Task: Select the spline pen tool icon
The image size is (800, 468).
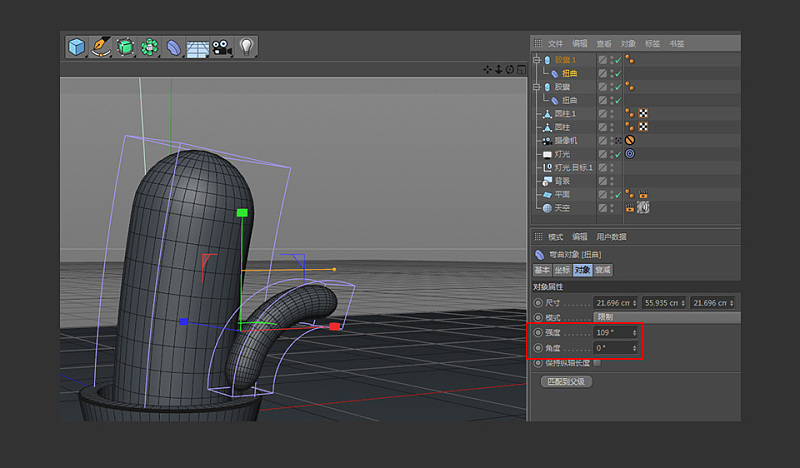Action: pos(101,47)
